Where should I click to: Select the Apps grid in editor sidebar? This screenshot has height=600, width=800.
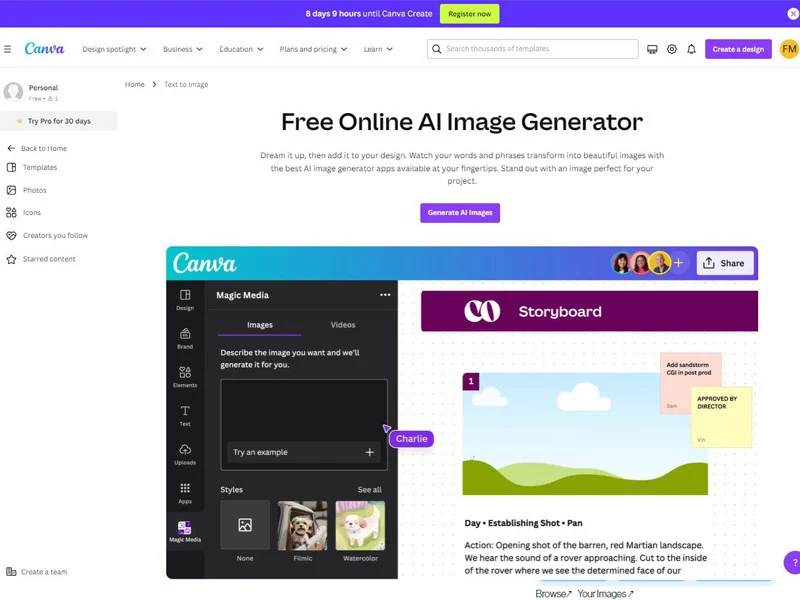[185, 493]
